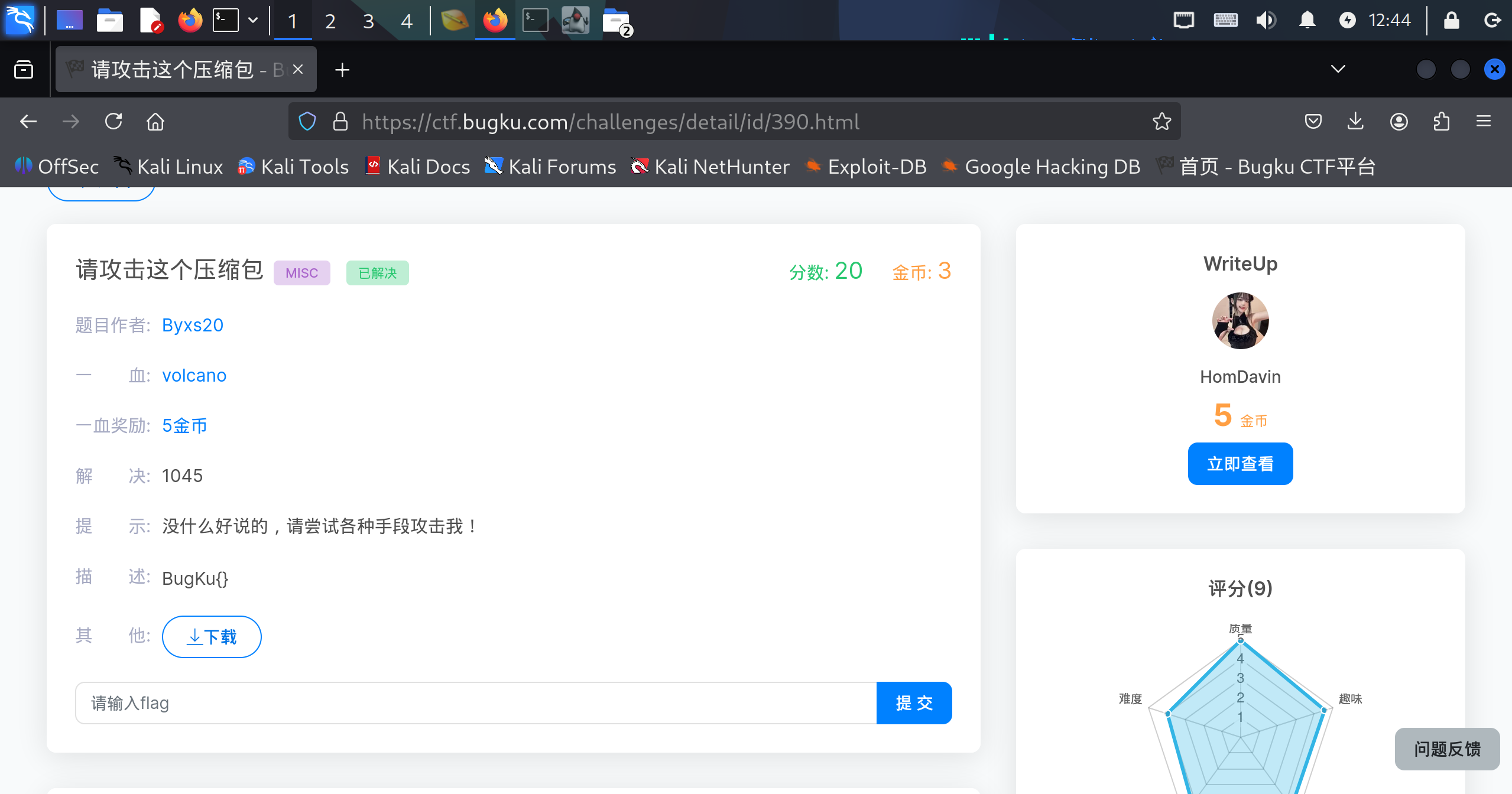Open Firefox downloads panel icon
Screen dimensions: 1512x794
click(x=1355, y=122)
